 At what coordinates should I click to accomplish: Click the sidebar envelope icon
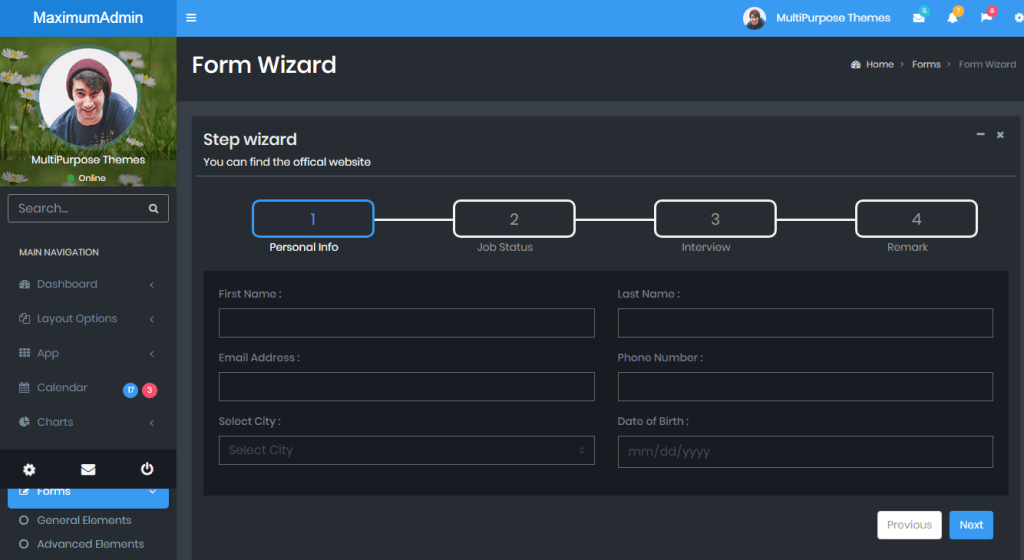coord(88,469)
